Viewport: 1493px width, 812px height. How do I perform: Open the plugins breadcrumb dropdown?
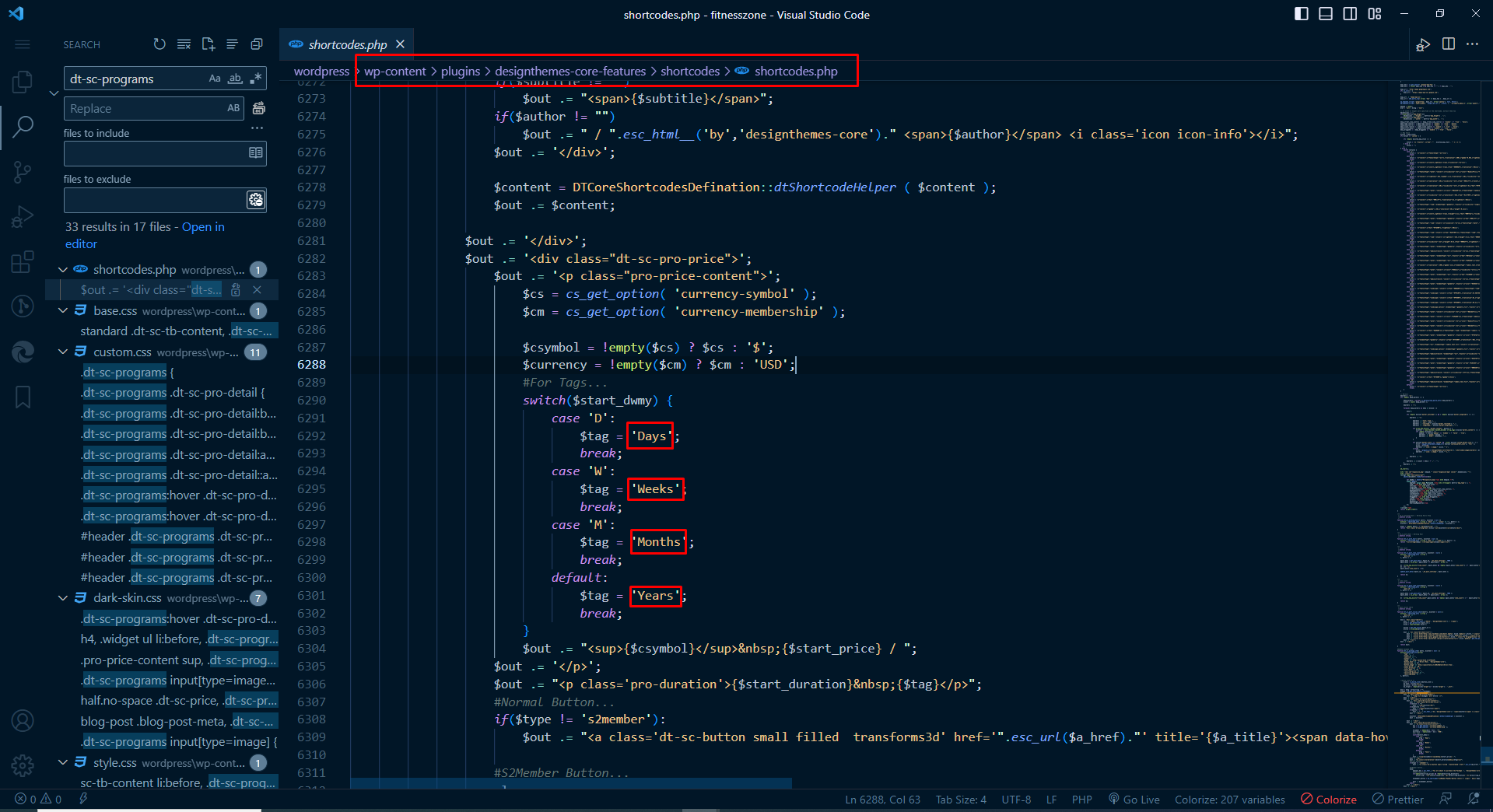click(x=461, y=71)
